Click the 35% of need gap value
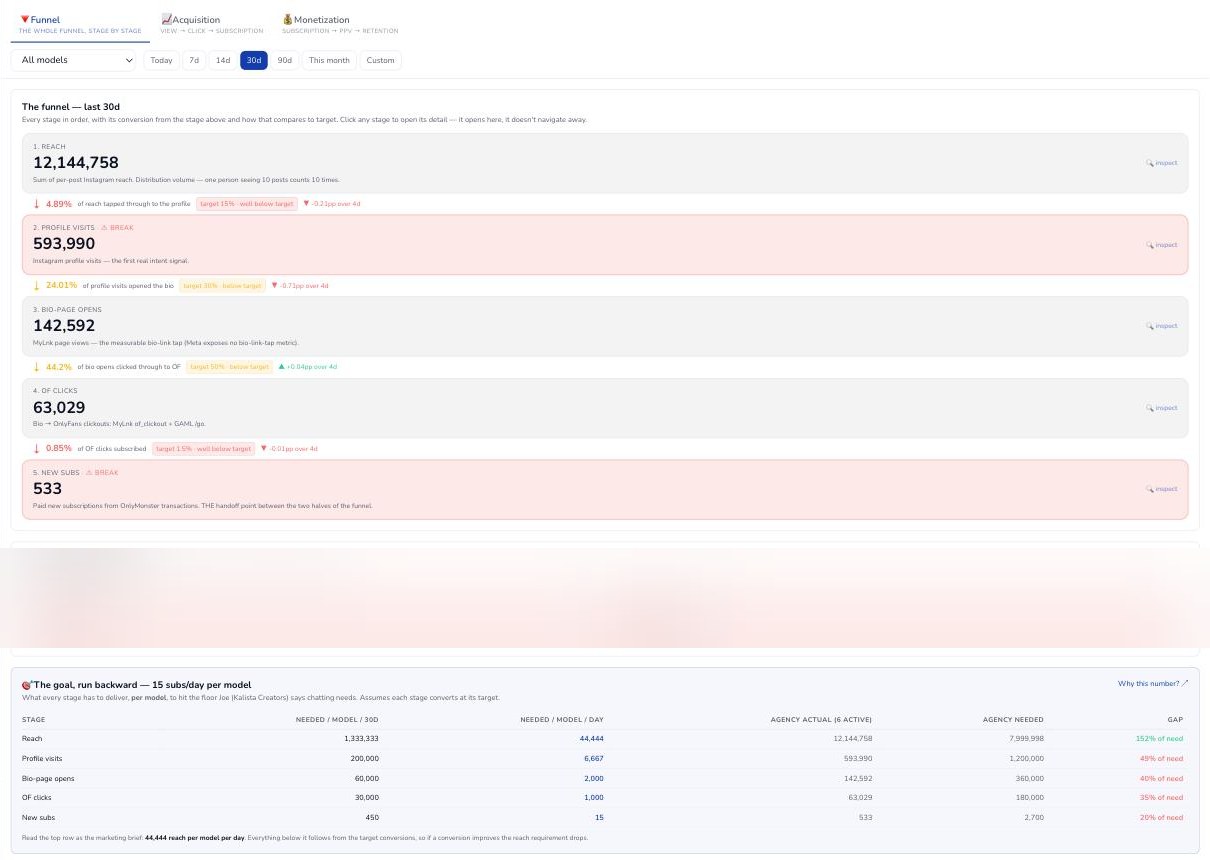The width and height of the screenshot is (1210, 860). point(1161,798)
